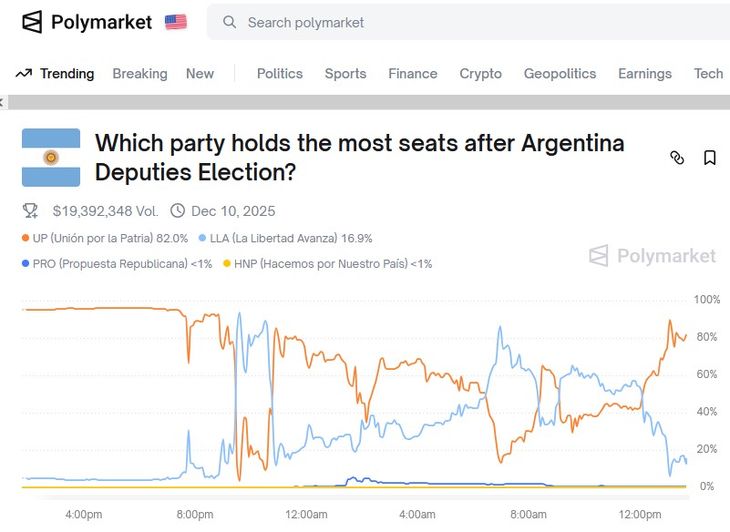
Task: Go to the Crypto category
Action: 481,73
